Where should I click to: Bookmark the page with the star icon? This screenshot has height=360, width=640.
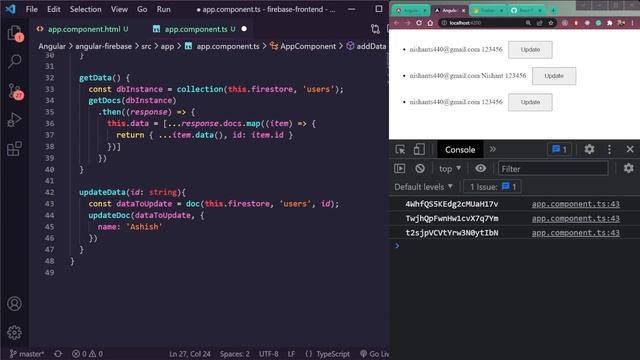tap(551, 23)
